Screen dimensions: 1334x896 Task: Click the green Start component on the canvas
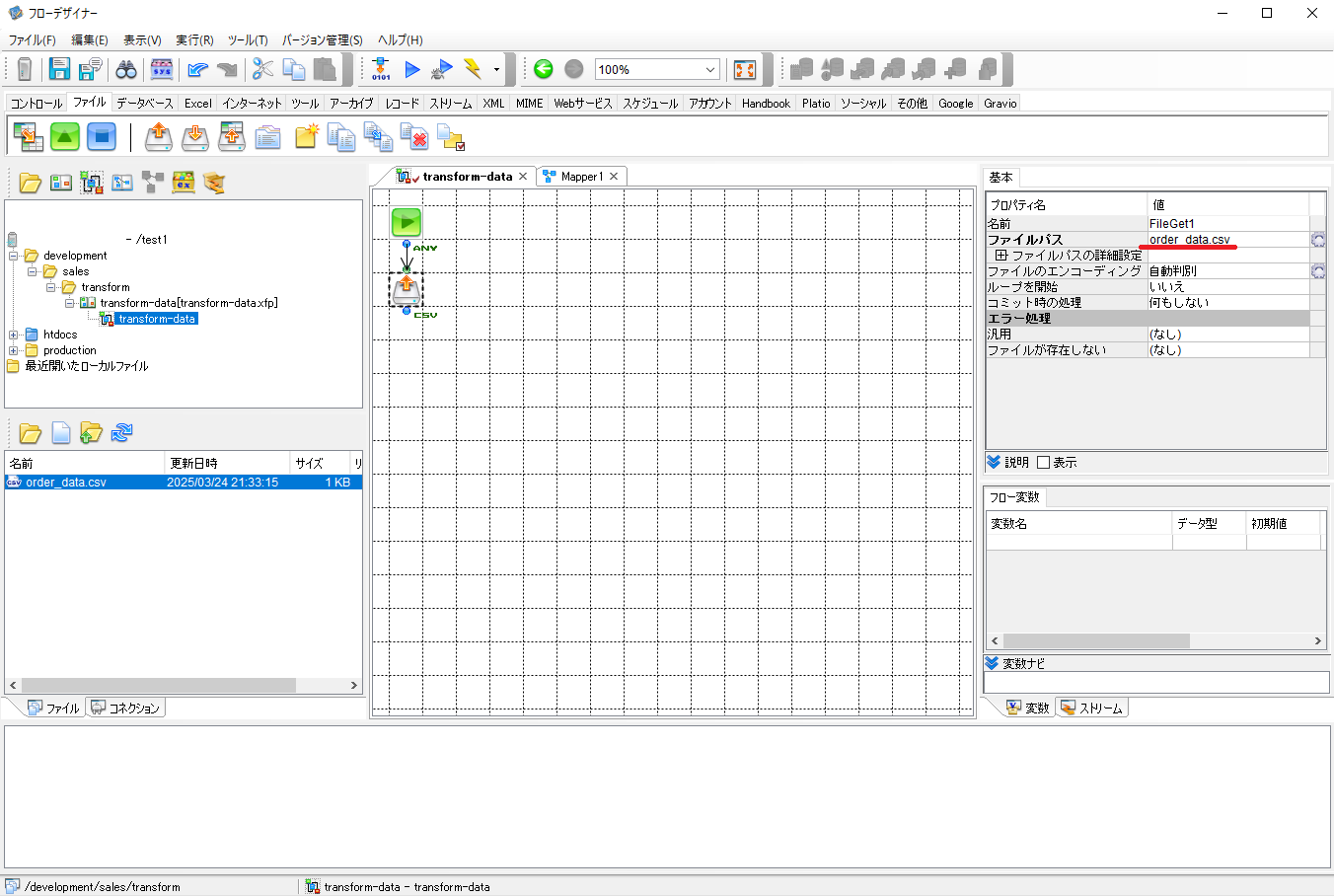pyautogui.click(x=407, y=222)
